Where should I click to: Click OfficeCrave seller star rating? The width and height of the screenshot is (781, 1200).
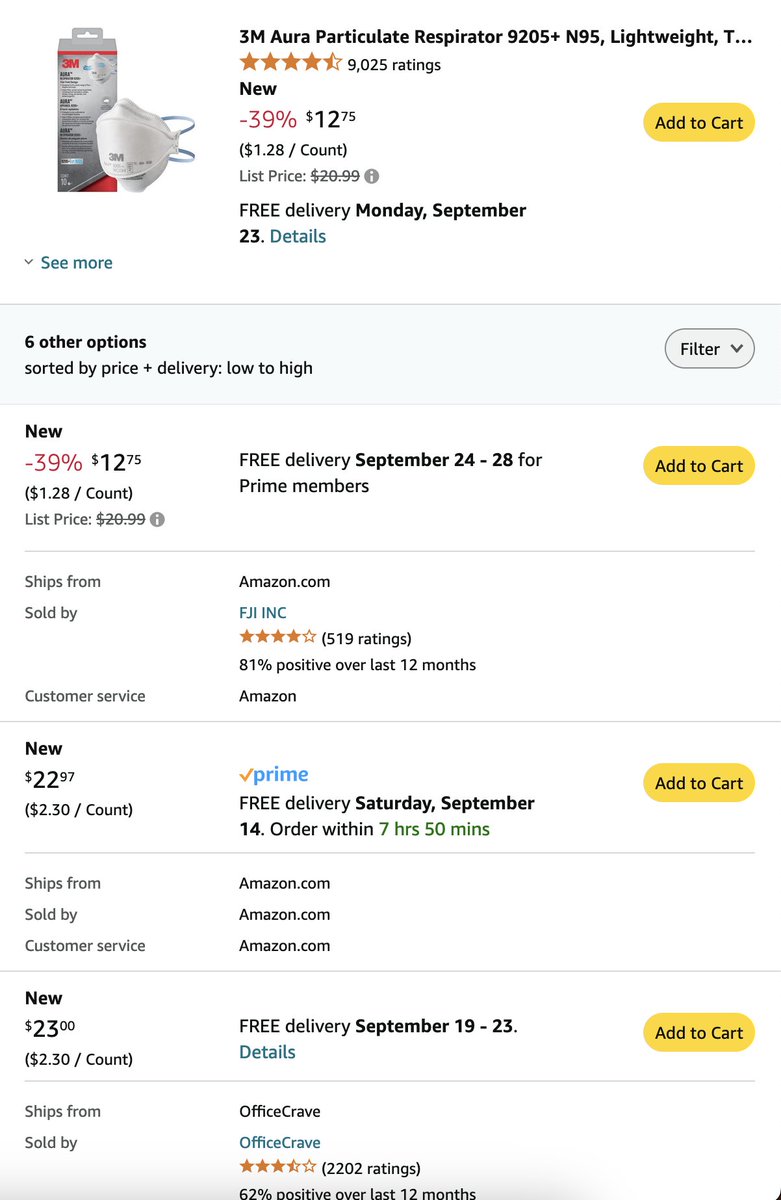[x=278, y=1167]
